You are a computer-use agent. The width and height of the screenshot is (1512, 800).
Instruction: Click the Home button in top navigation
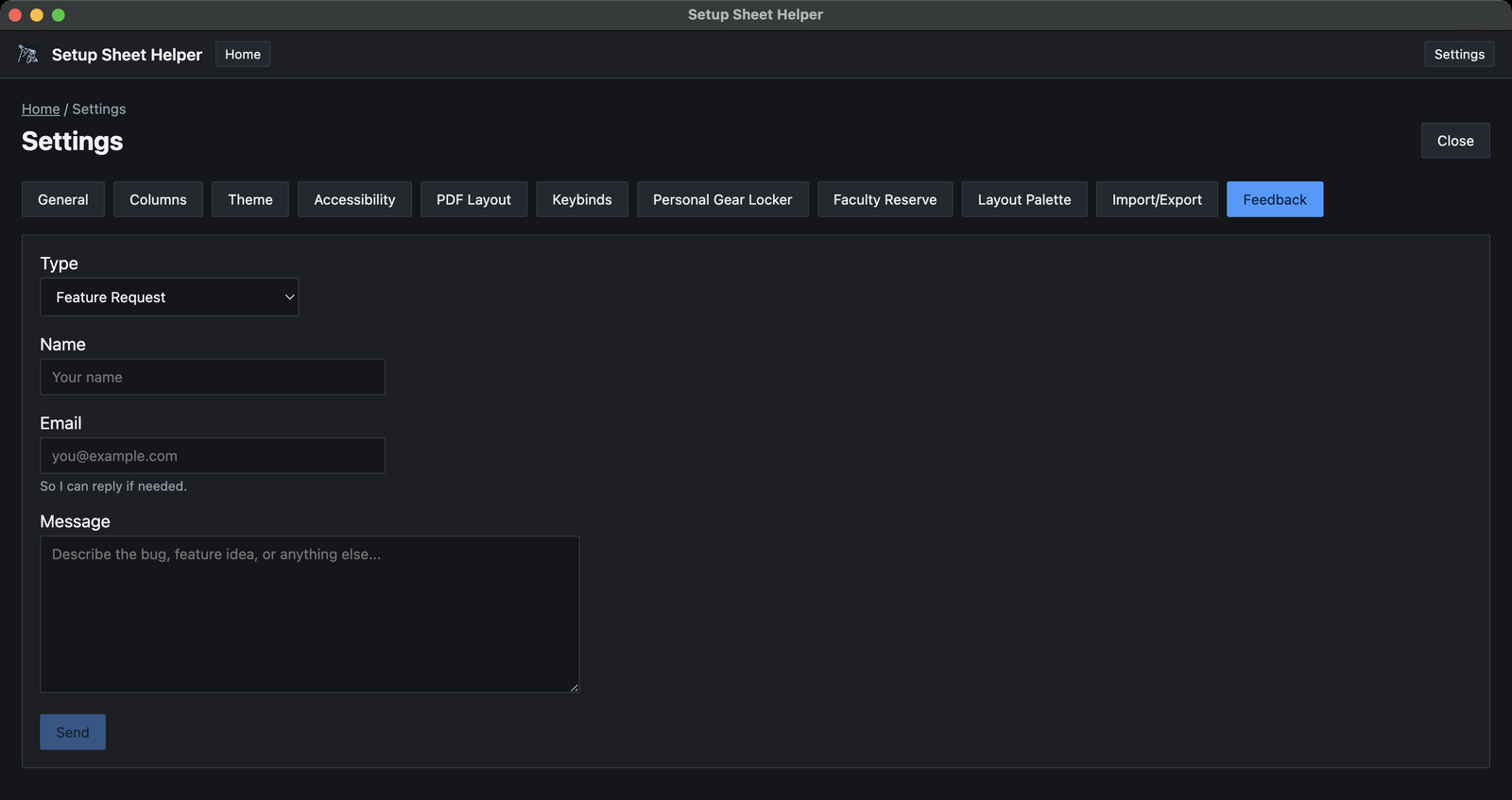tap(243, 55)
